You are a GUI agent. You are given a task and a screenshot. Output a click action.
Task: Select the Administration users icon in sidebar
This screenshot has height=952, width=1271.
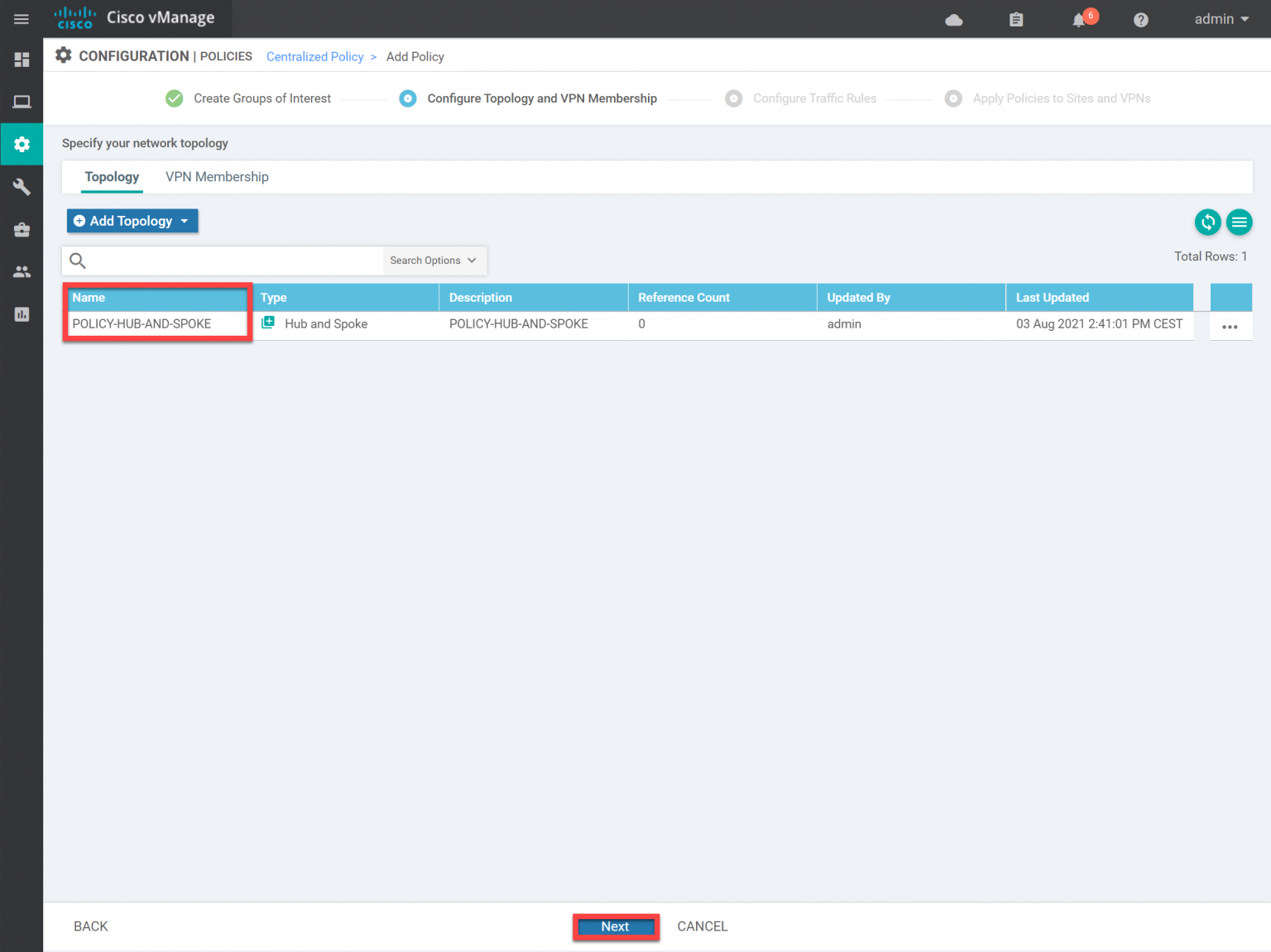coord(22,271)
